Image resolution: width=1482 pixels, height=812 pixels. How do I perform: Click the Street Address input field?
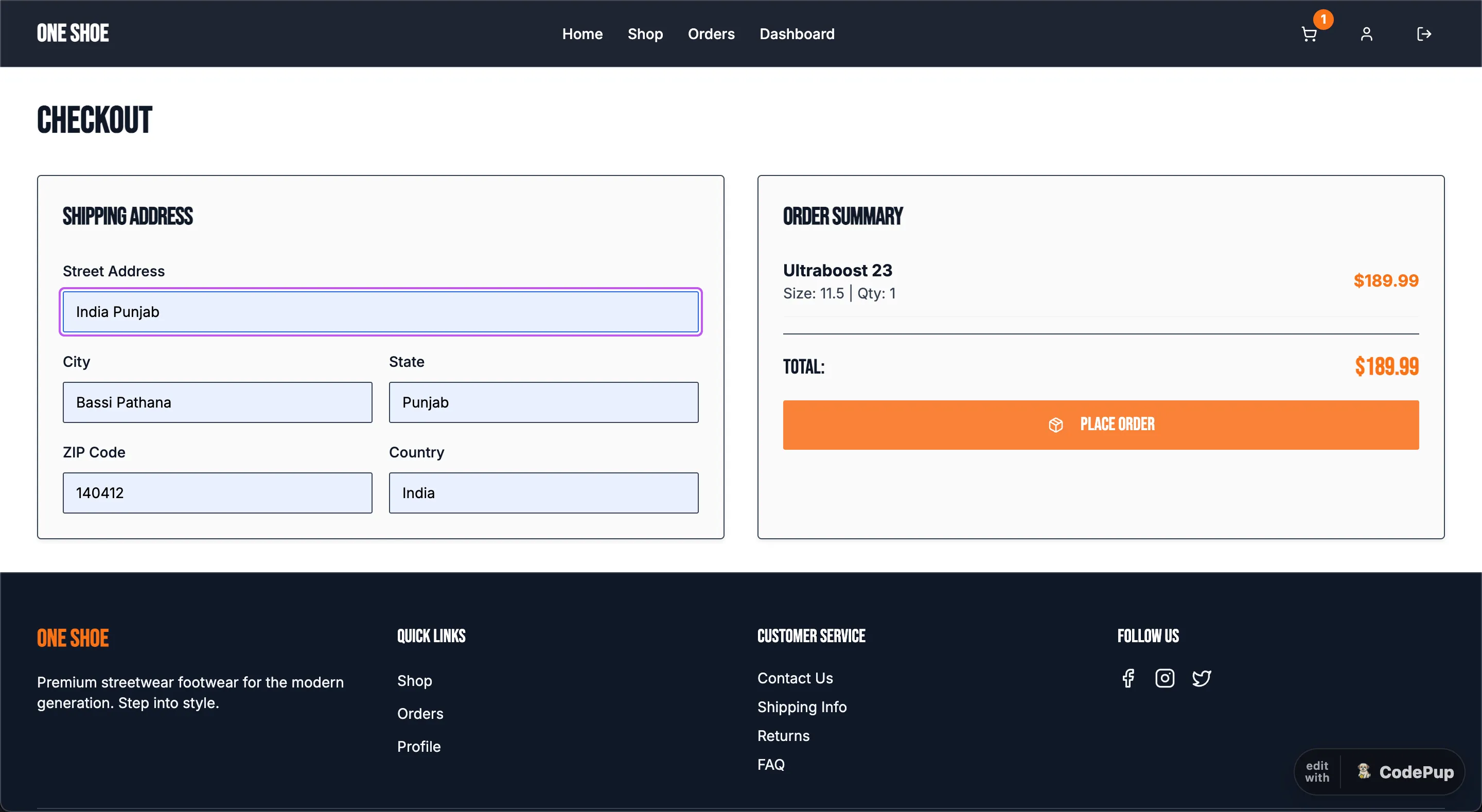tap(381, 312)
